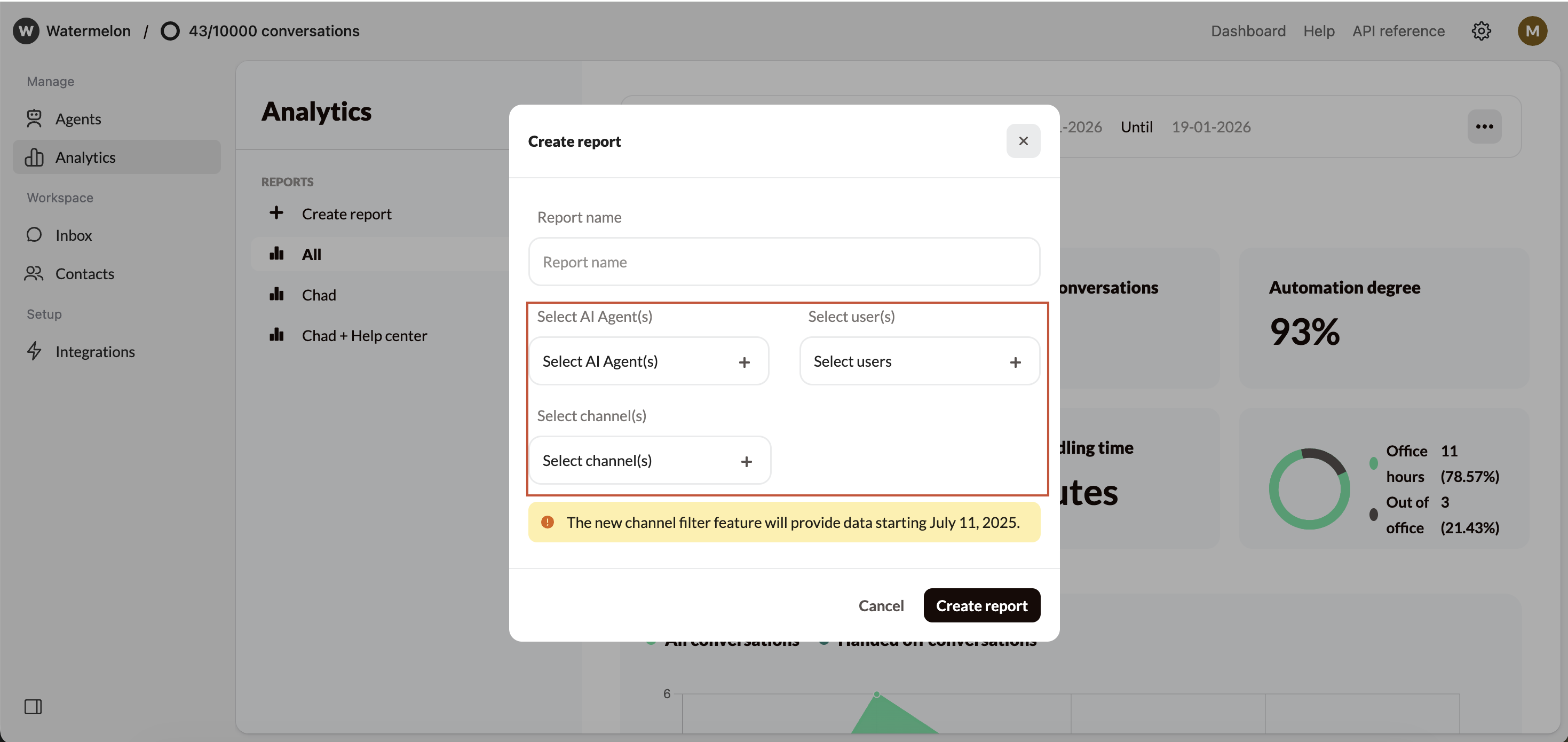The width and height of the screenshot is (1568, 742).
Task: Open the more options menu beside the date range
Action: coord(1485,127)
